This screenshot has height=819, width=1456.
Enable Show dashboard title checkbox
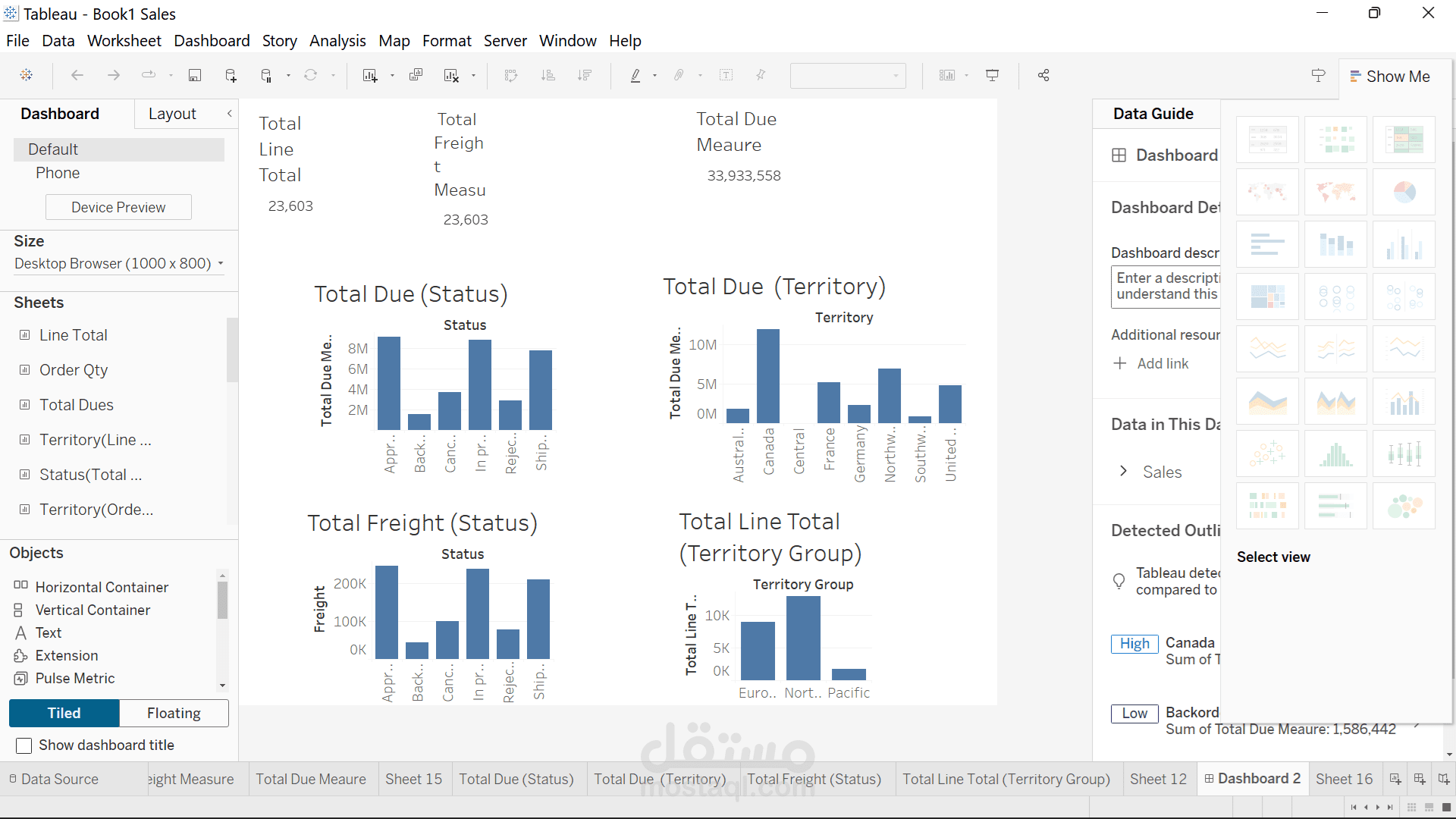[24, 745]
